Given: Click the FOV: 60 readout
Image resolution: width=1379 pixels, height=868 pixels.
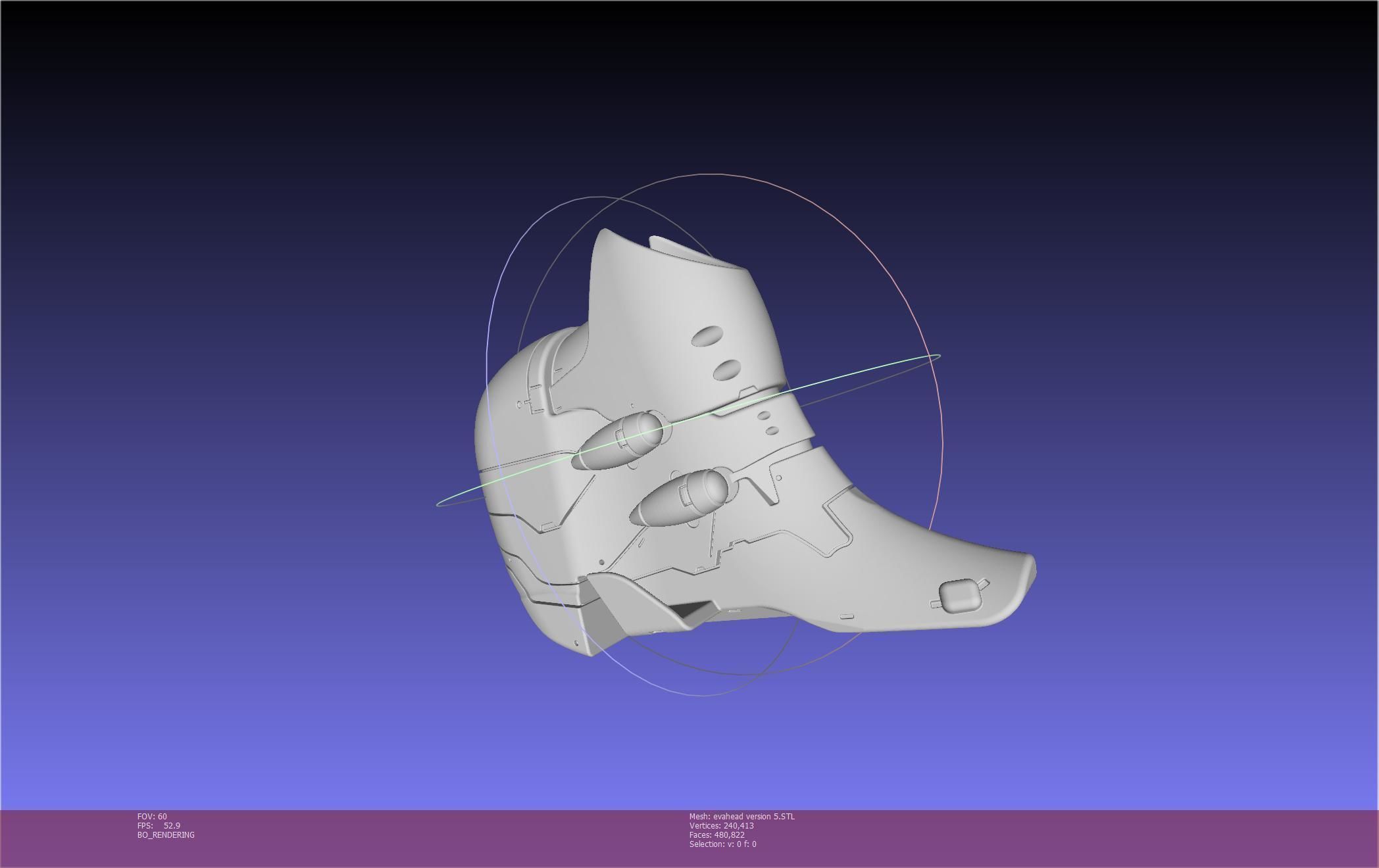Looking at the screenshot, I should (152, 816).
